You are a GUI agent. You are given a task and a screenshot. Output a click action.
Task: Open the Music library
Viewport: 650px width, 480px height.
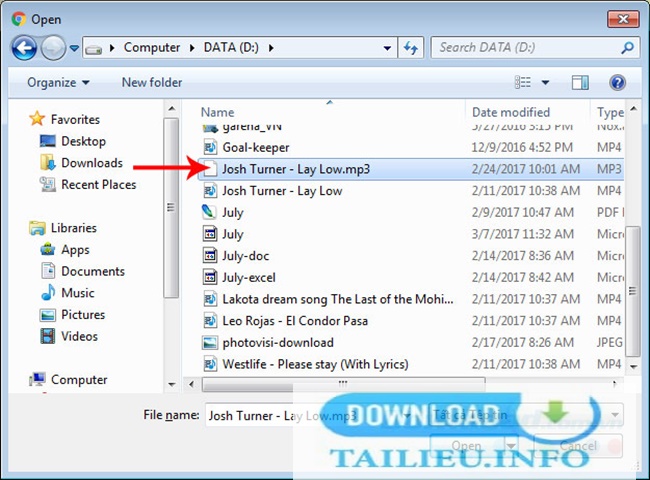pos(78,293)
